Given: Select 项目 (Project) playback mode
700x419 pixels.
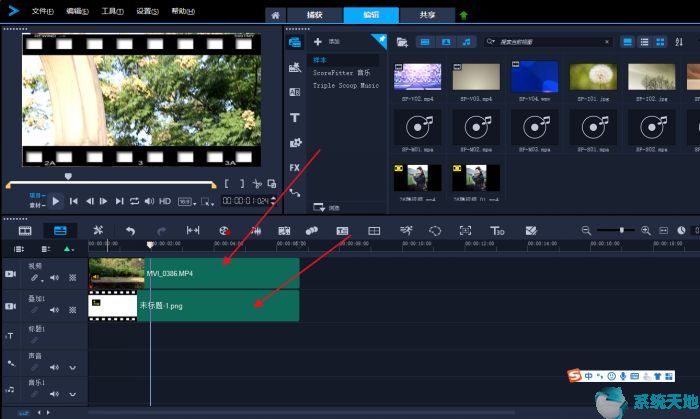Looking at the screenshot, I should click(x=38, y=195).
